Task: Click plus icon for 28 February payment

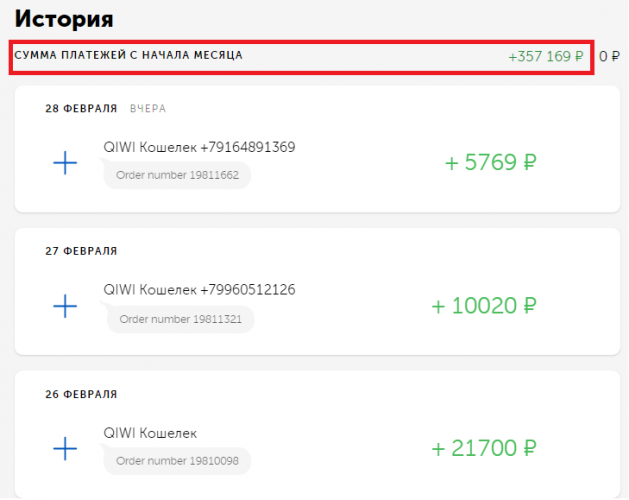Action: click(64, 163)
